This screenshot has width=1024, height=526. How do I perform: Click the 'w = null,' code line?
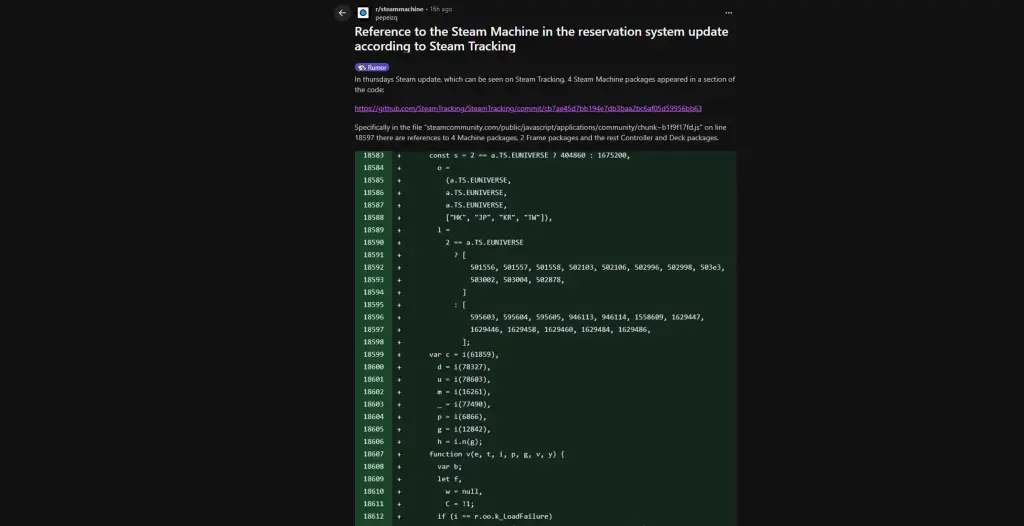[464, 491]
